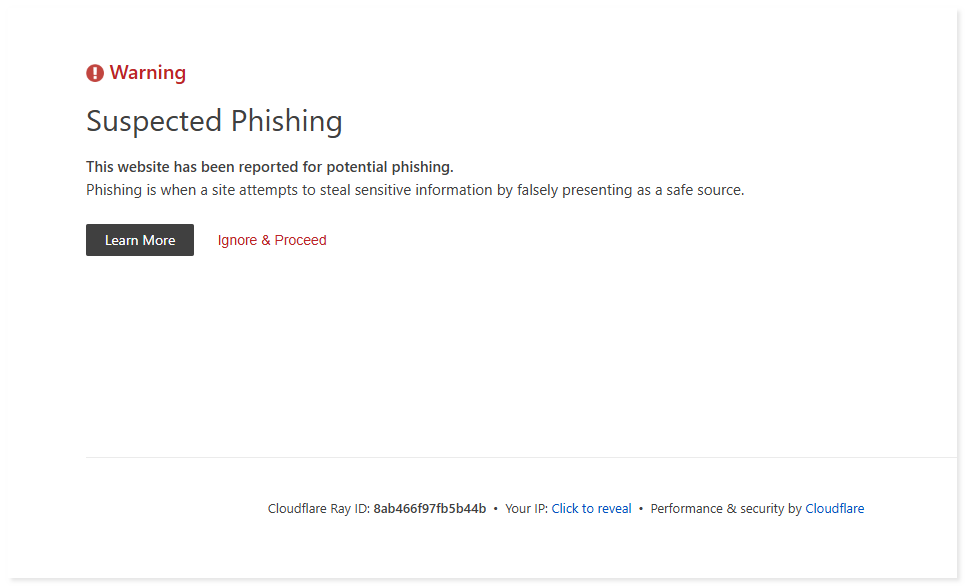
Task: Select the "Suspected Phishing" heading
Action: [x=214, y=121]
